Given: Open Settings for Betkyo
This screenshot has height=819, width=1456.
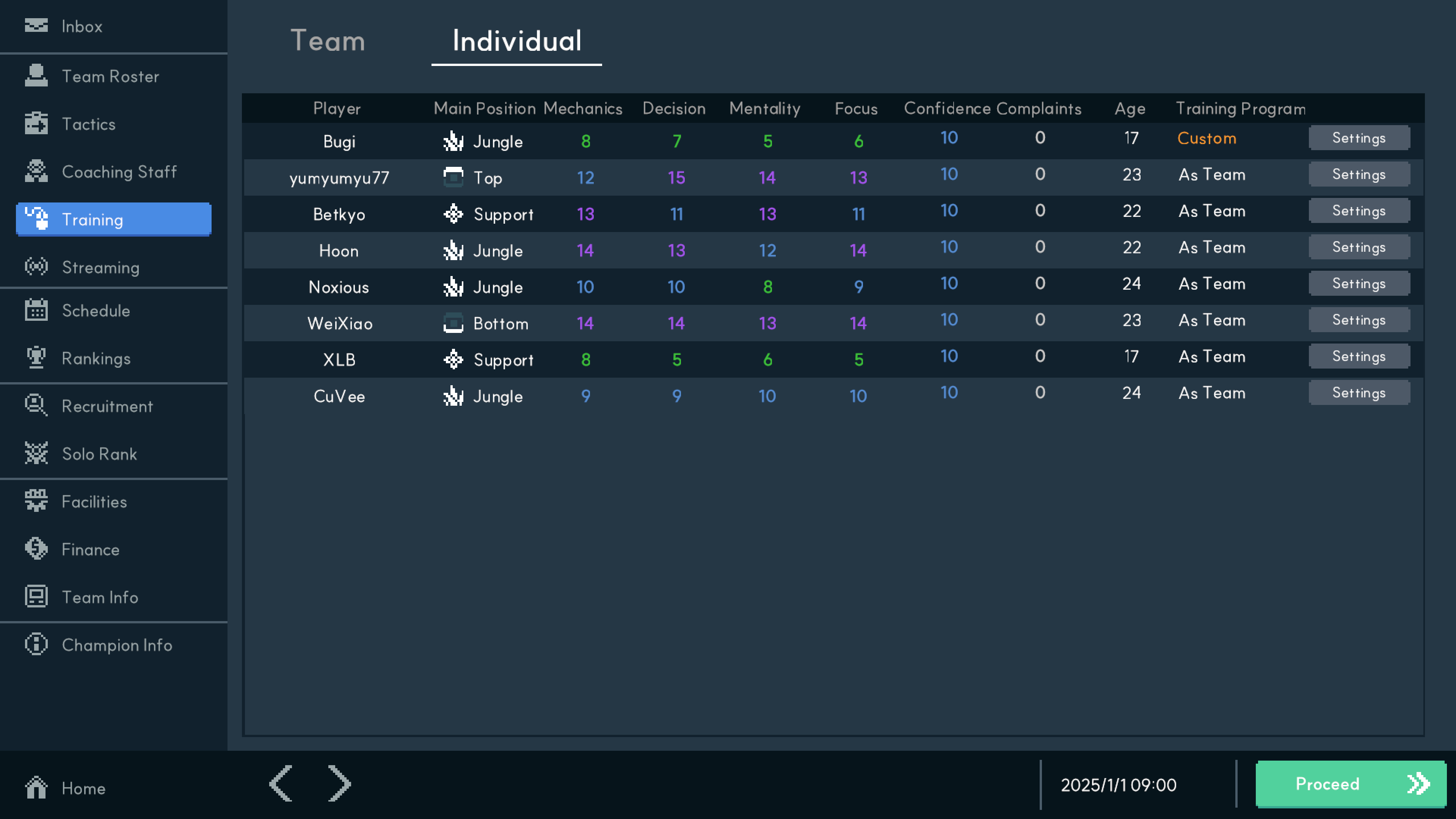Looking at the screenshot, I should (x=1359, y=211).
